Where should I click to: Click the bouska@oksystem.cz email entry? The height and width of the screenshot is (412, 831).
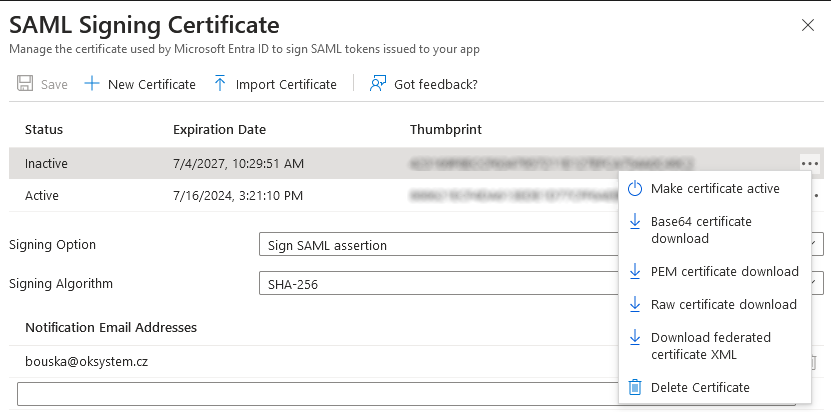click(86, 362)
